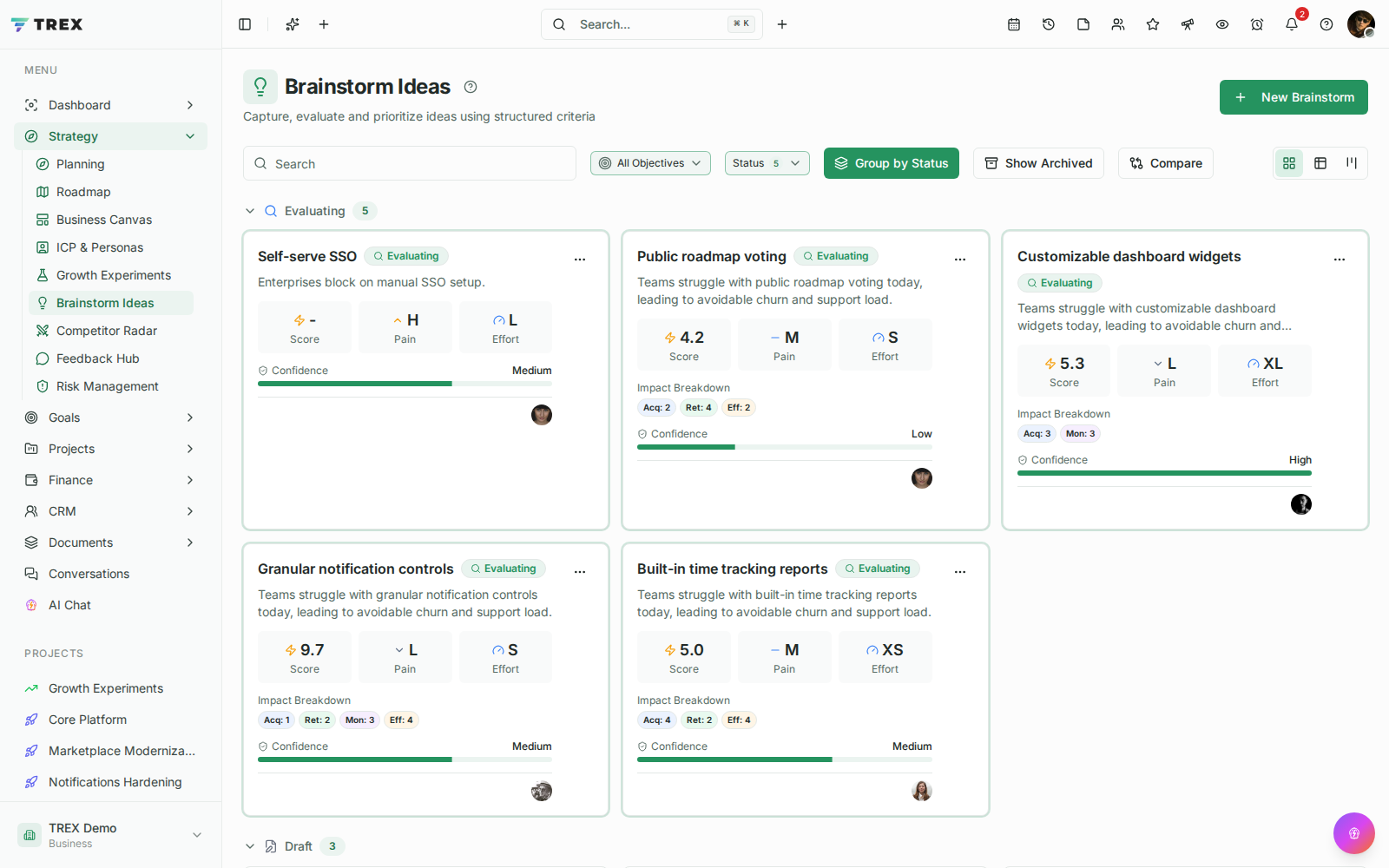Toggle Group by Status

892,163
